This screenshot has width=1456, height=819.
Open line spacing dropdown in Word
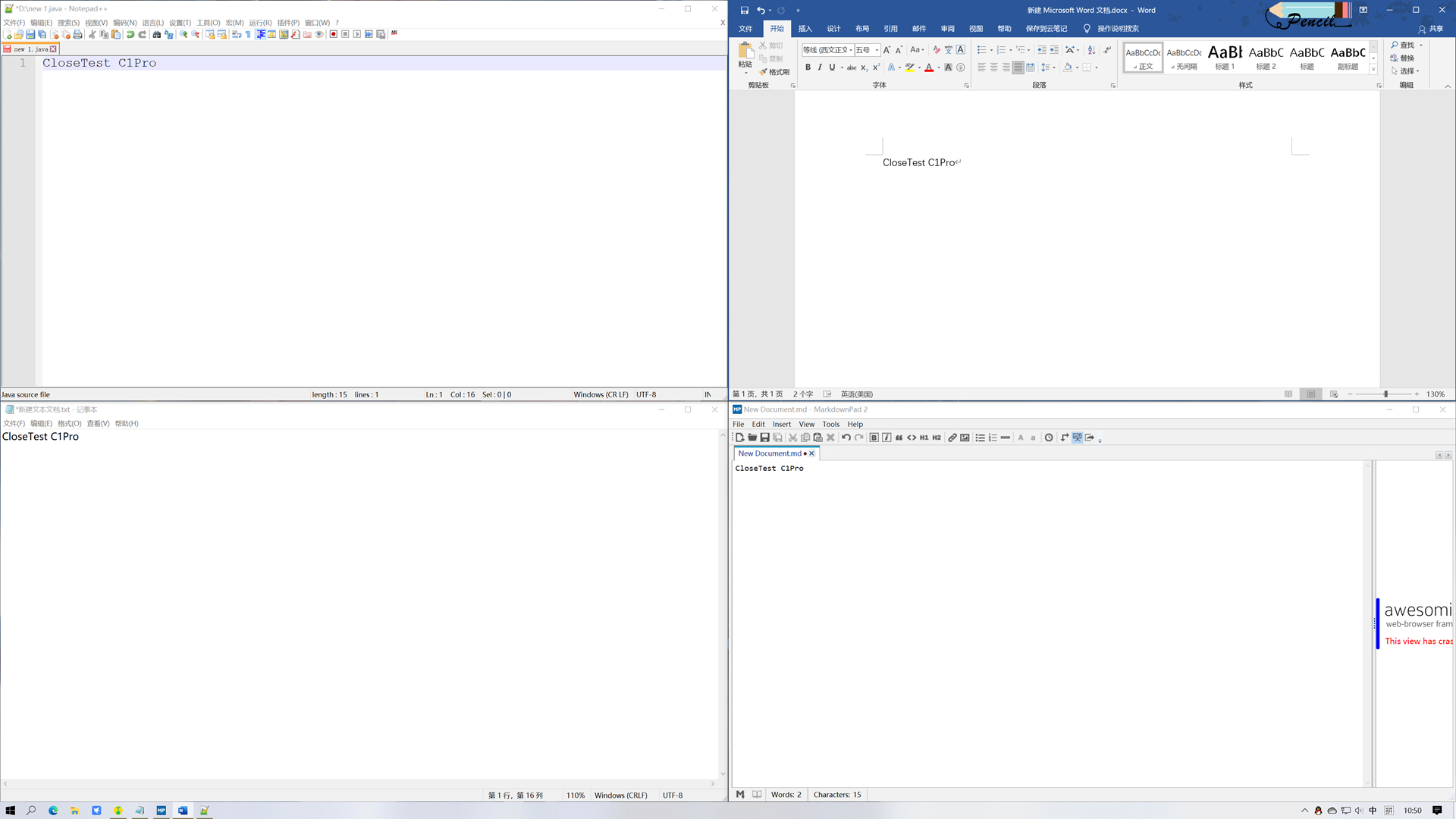1049,67
